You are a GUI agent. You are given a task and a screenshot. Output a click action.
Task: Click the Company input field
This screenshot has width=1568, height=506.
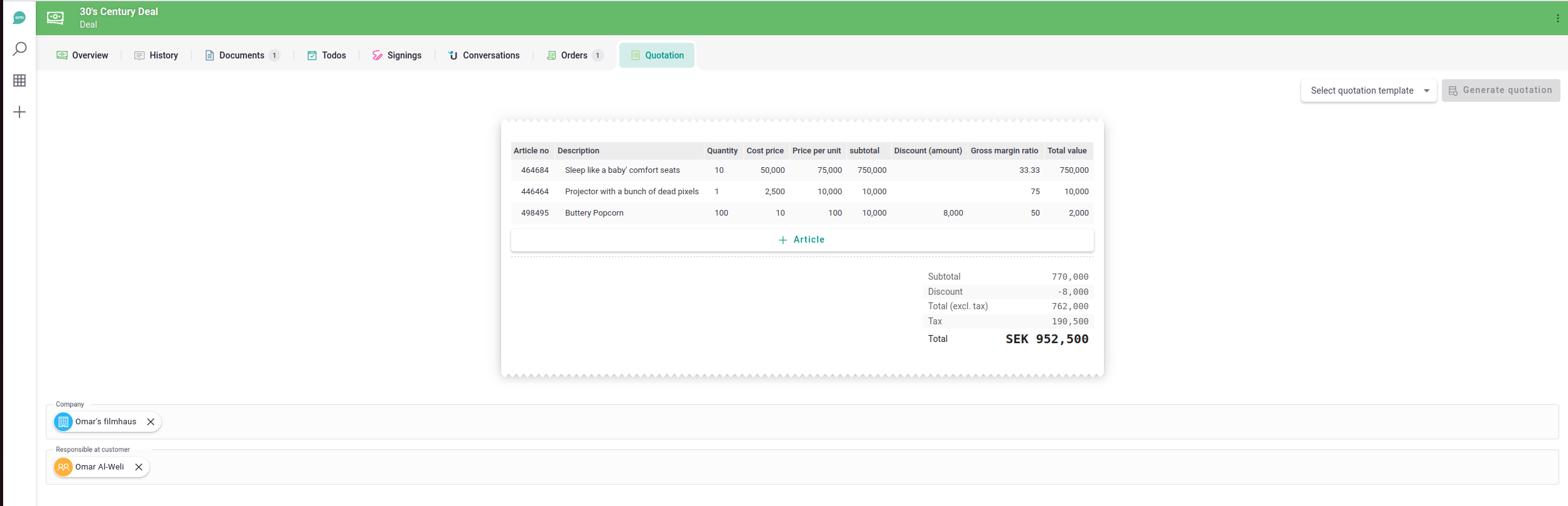click(816, 422)
